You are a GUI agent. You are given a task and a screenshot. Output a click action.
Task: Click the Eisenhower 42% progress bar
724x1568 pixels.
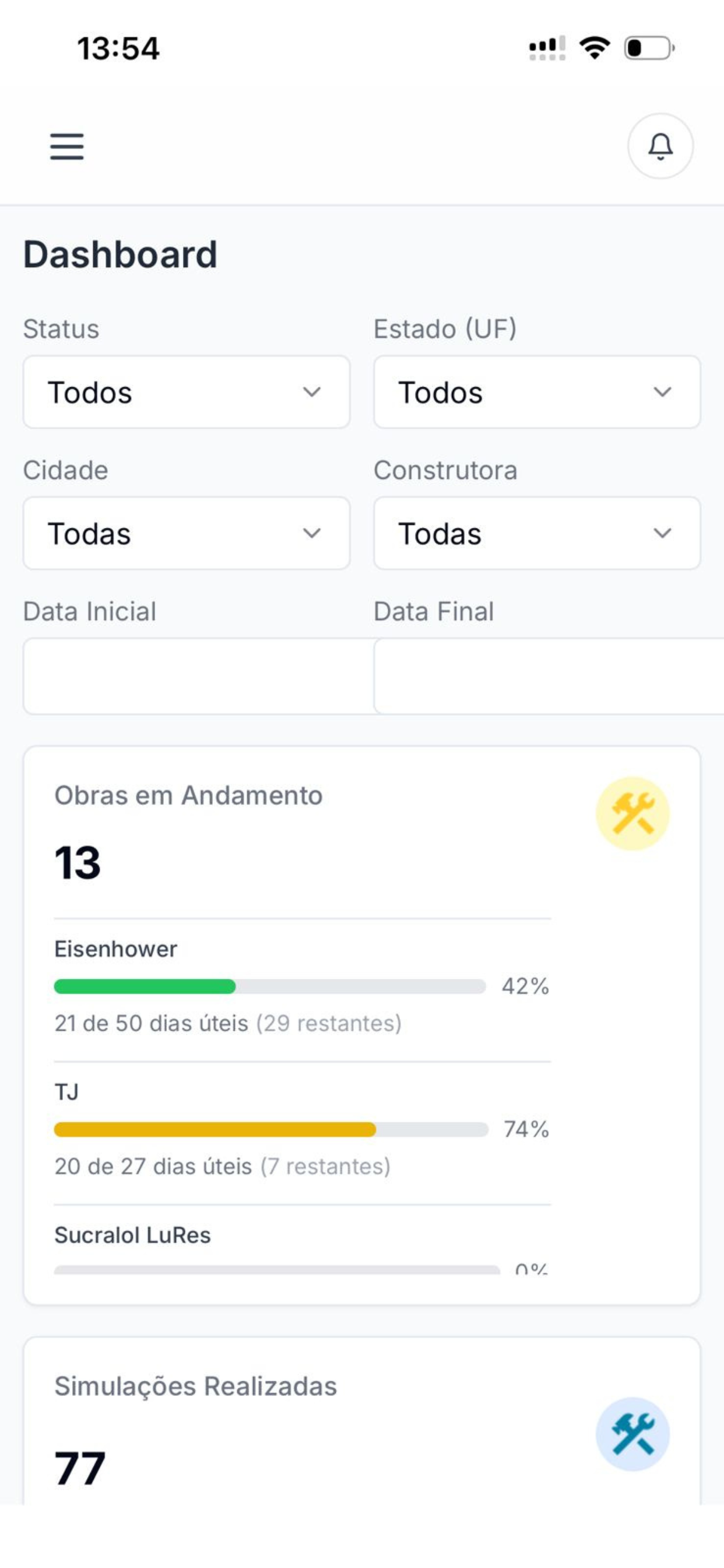coord(269,986)
